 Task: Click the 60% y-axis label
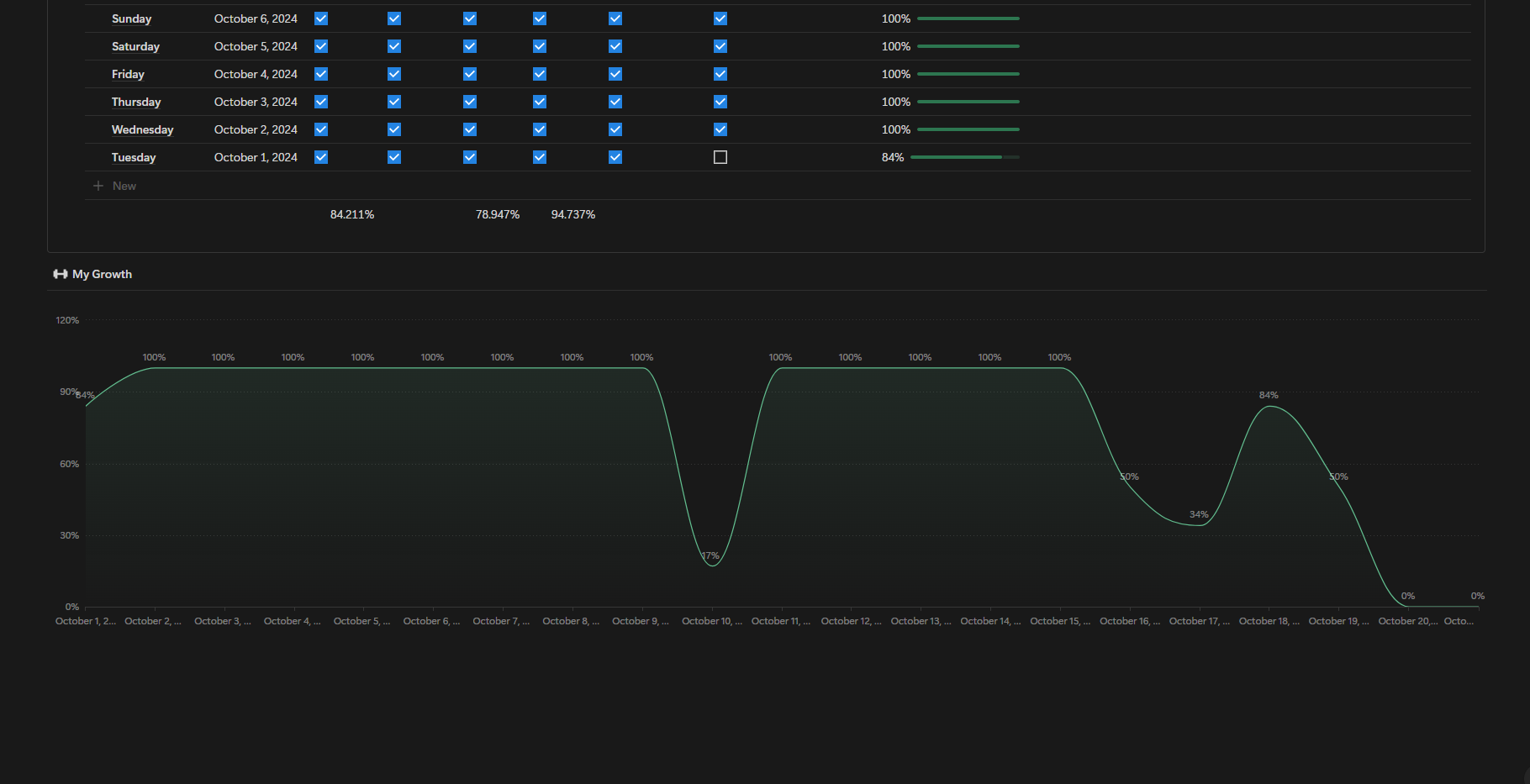click(69, 464)
